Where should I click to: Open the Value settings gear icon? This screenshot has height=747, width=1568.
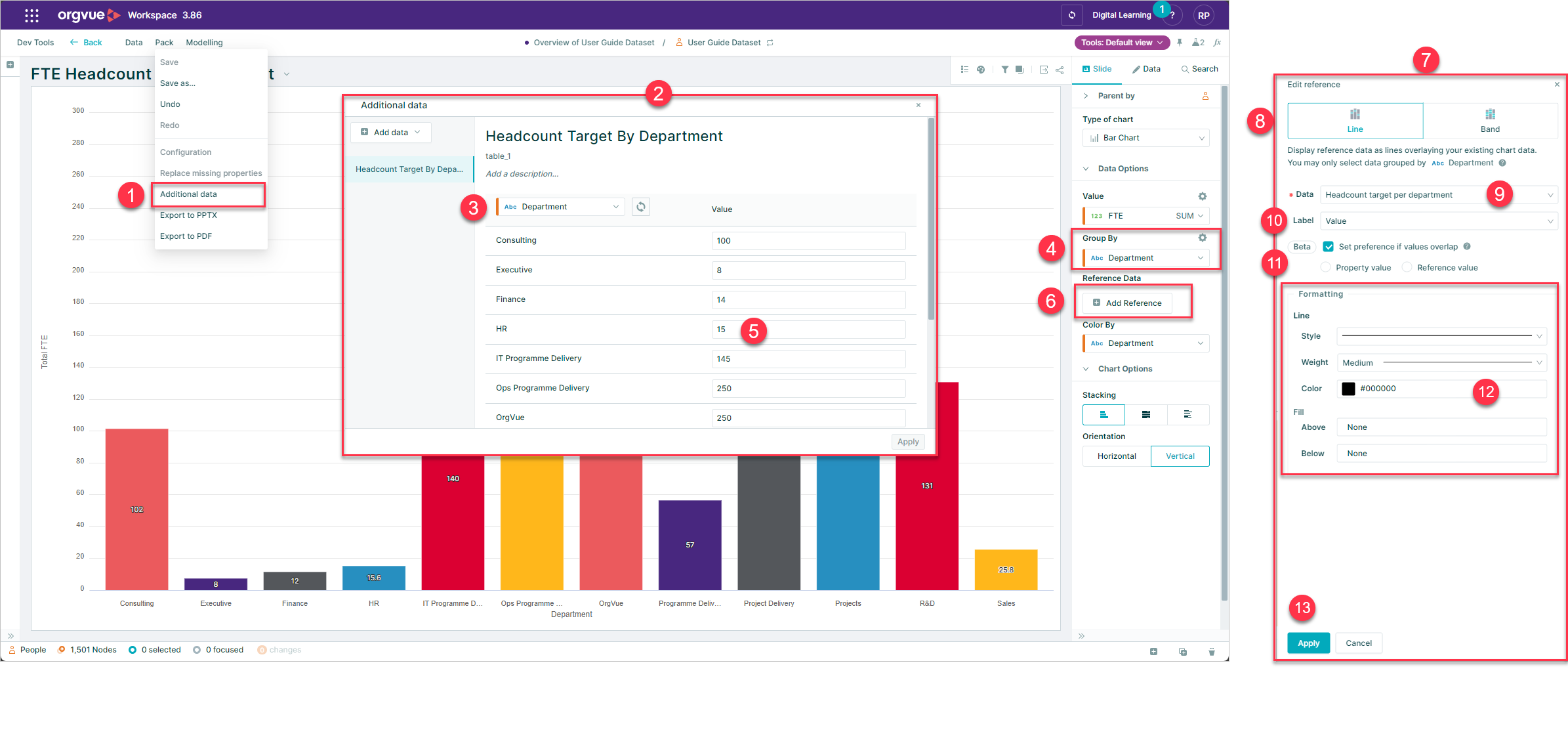click(x=1202, y=196)
